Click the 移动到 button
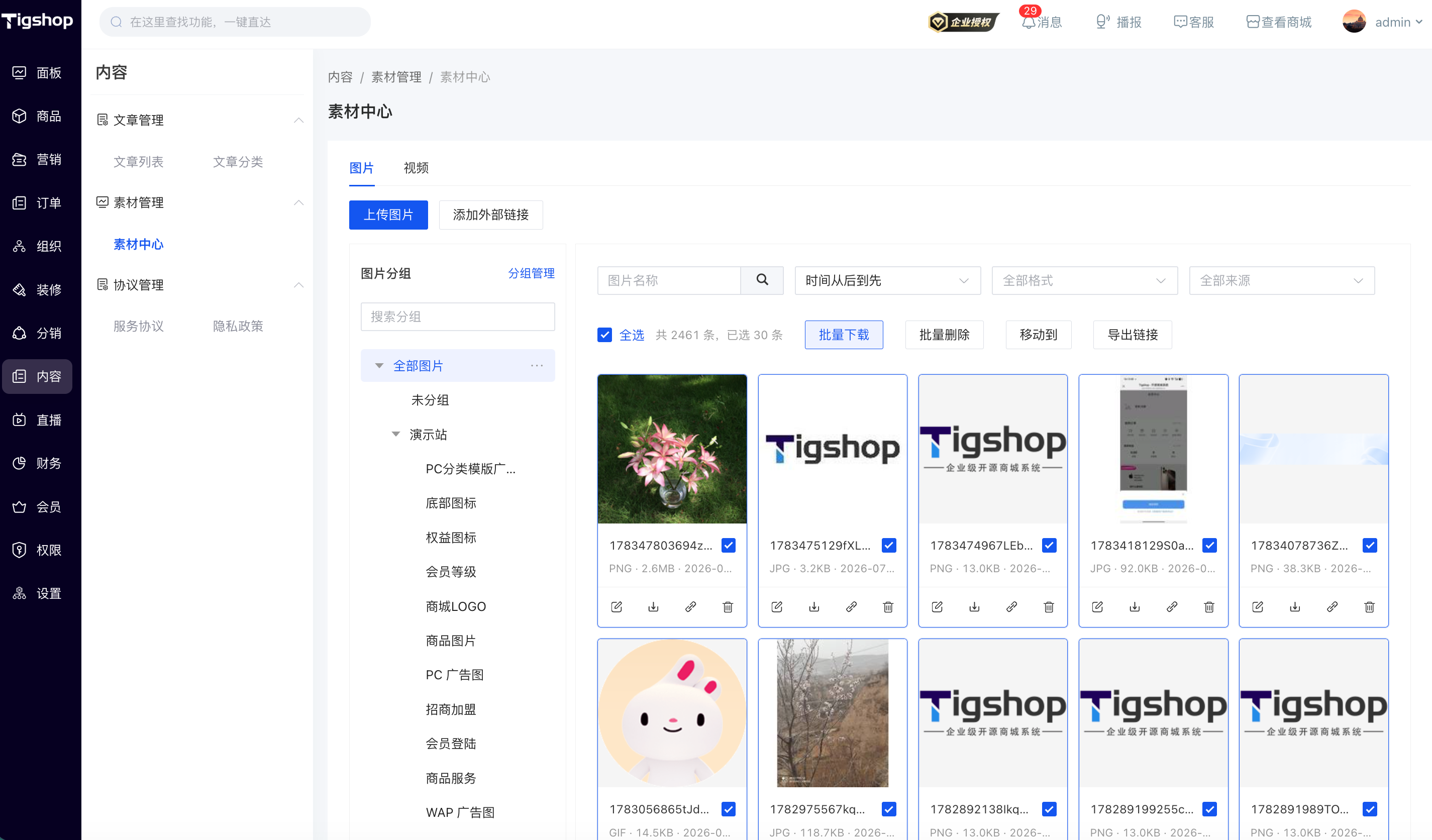Viewport: 1432px width, 840px height. pyautogui.click(x=1038, y=335)
